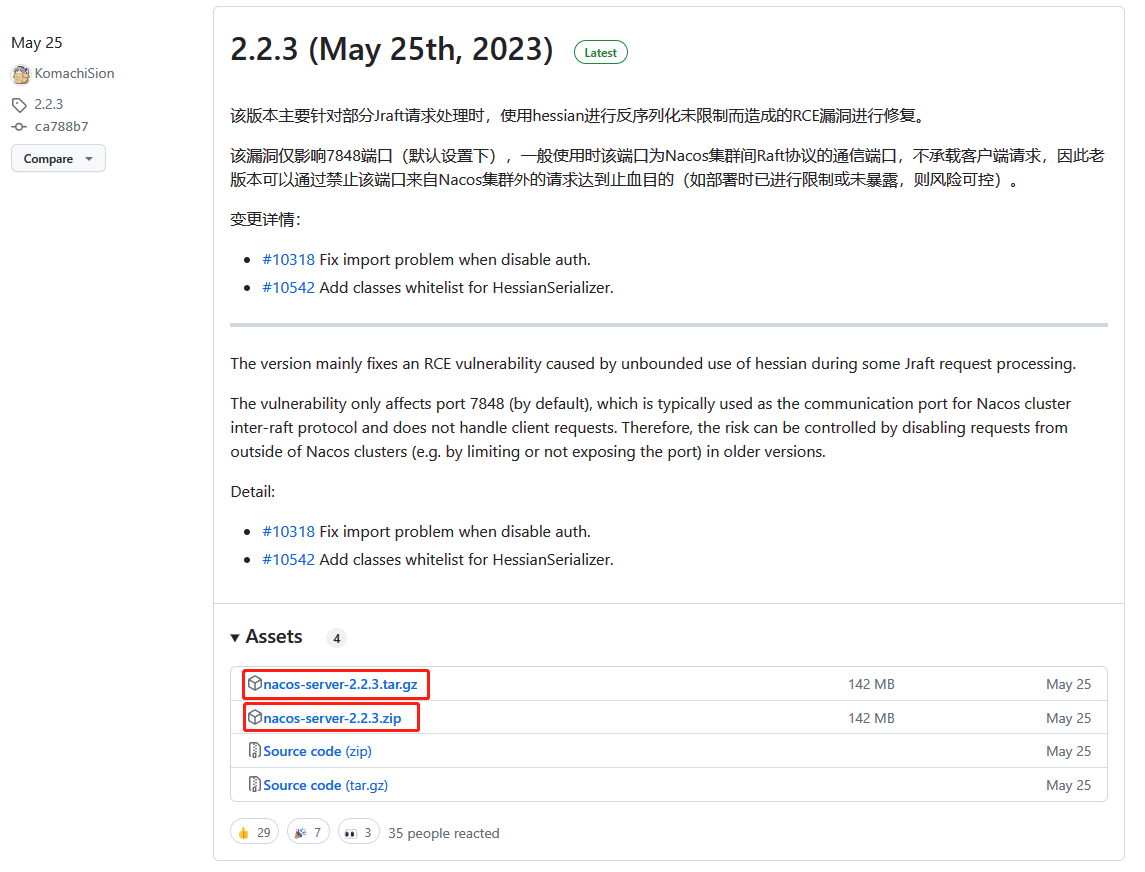Download nacos-server-2.2.3.tar.gz
This screenshot has height=872, width=1145.
tap(340, 684)
